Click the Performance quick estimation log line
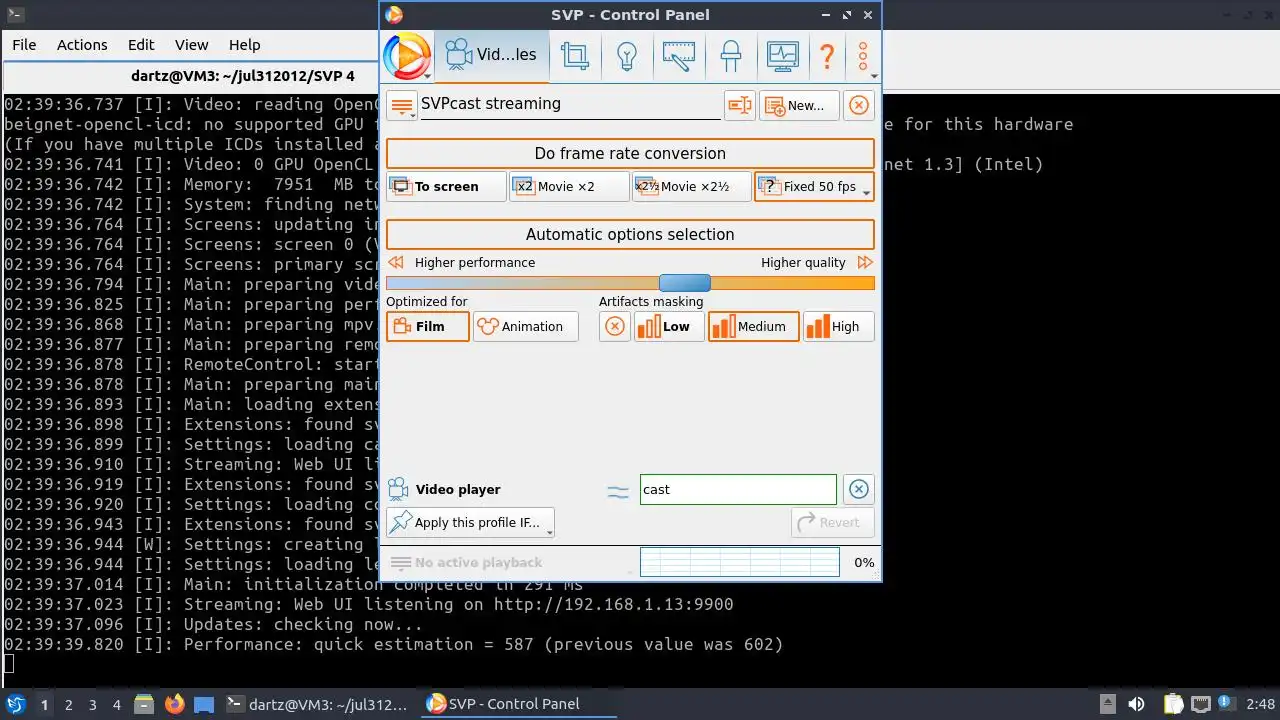 pyautogui.click(x=393, y=644)
